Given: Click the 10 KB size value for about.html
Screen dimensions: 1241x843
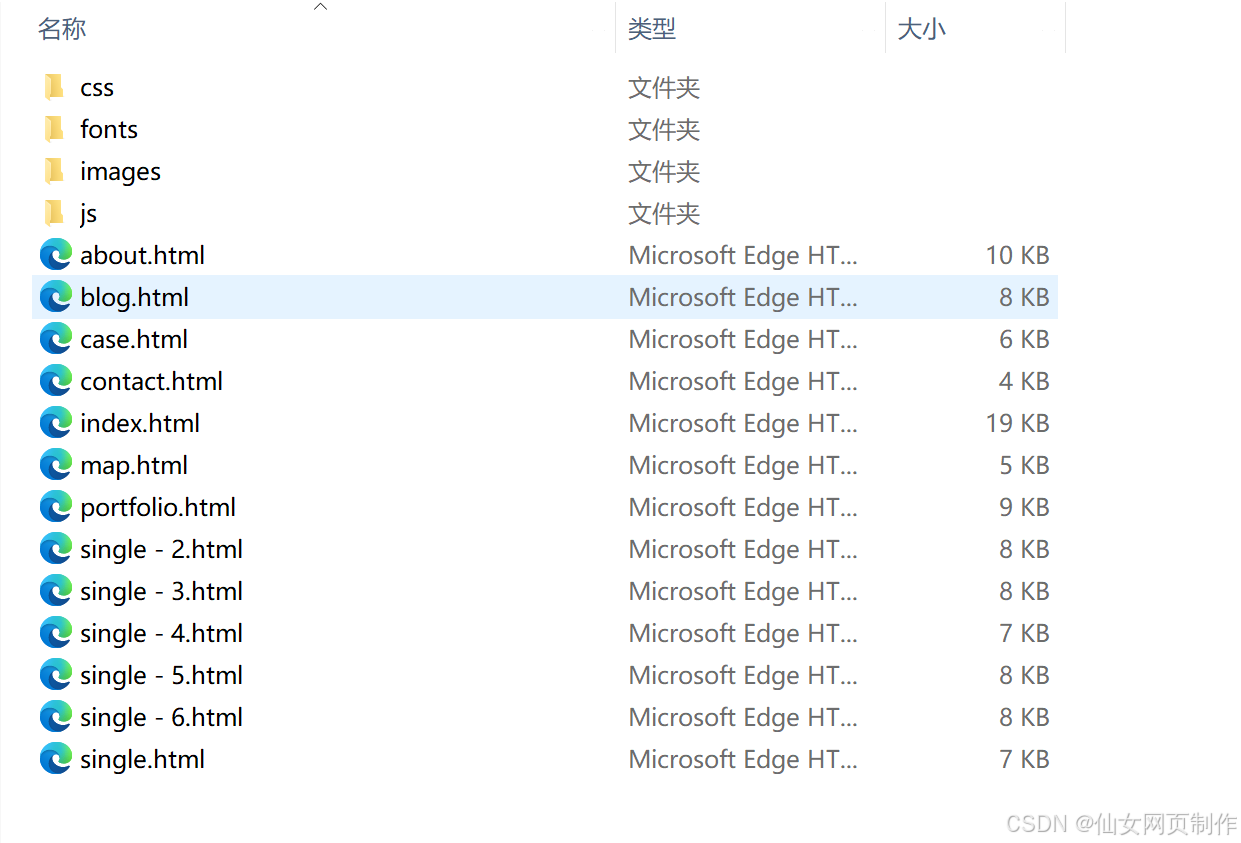Looking at the screenshot, I should point(1017,254).
